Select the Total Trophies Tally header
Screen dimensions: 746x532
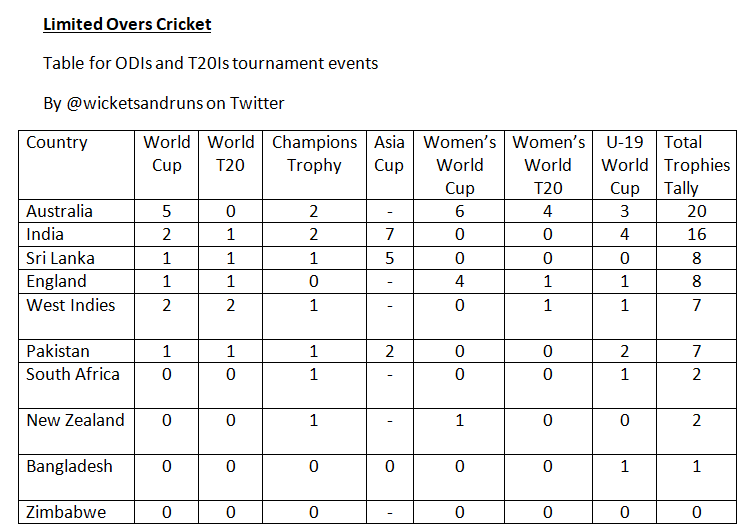click(x=697, y=165)
